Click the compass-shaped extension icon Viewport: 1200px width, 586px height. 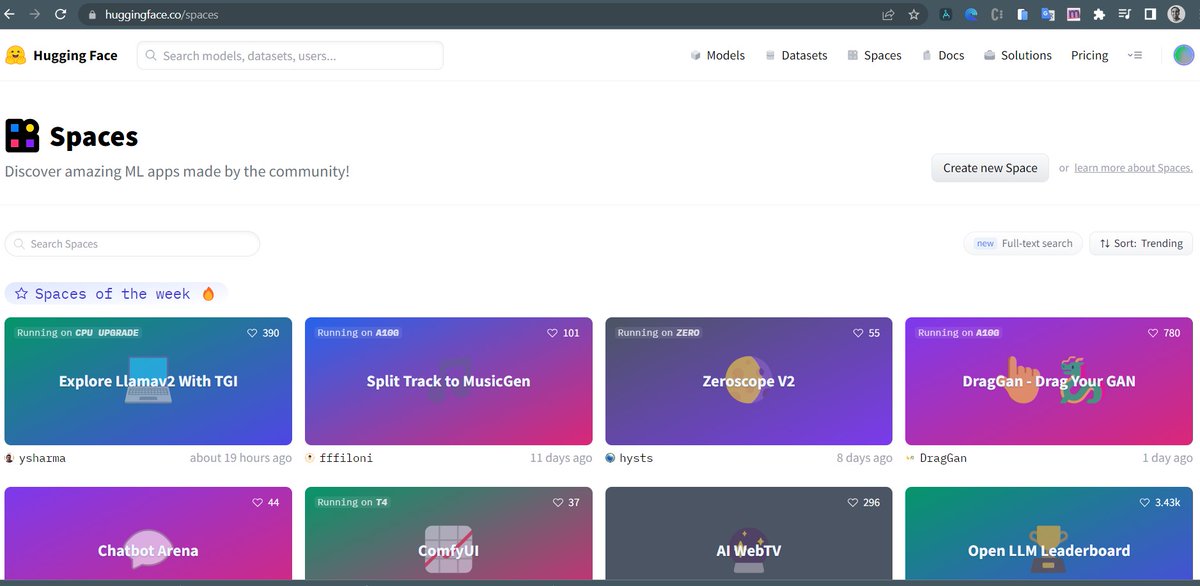click(x=944, y=15)
